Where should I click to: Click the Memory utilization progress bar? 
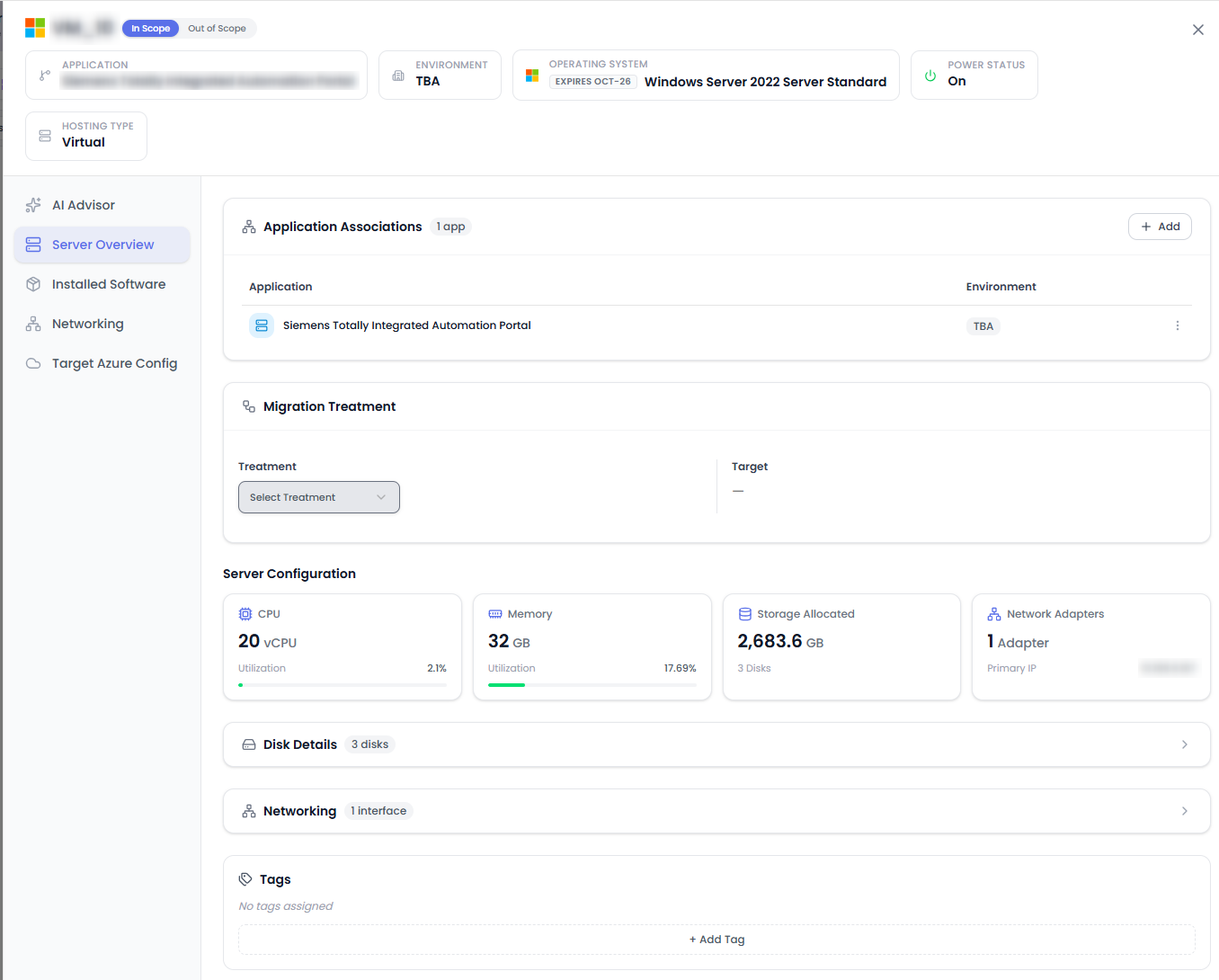coord(592,685)
